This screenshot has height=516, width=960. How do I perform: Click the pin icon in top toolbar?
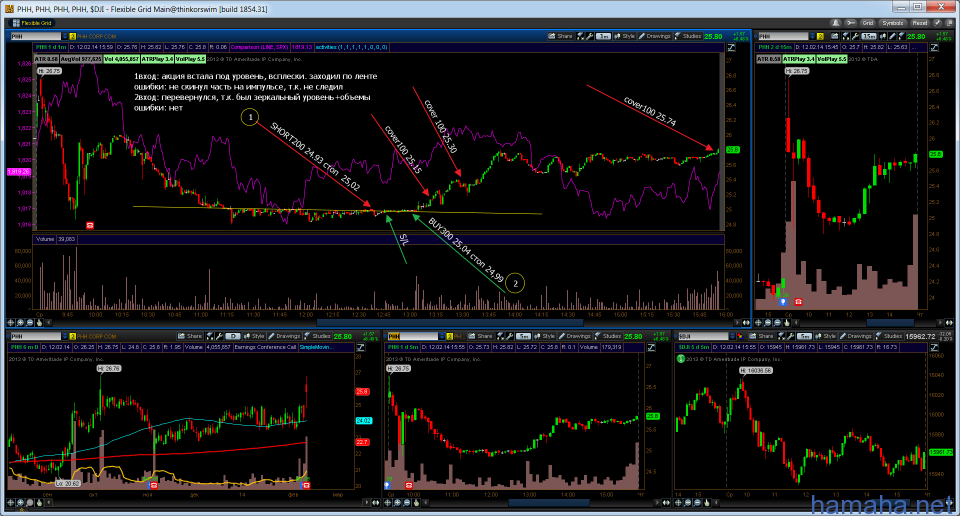click(x=937, y=23)
